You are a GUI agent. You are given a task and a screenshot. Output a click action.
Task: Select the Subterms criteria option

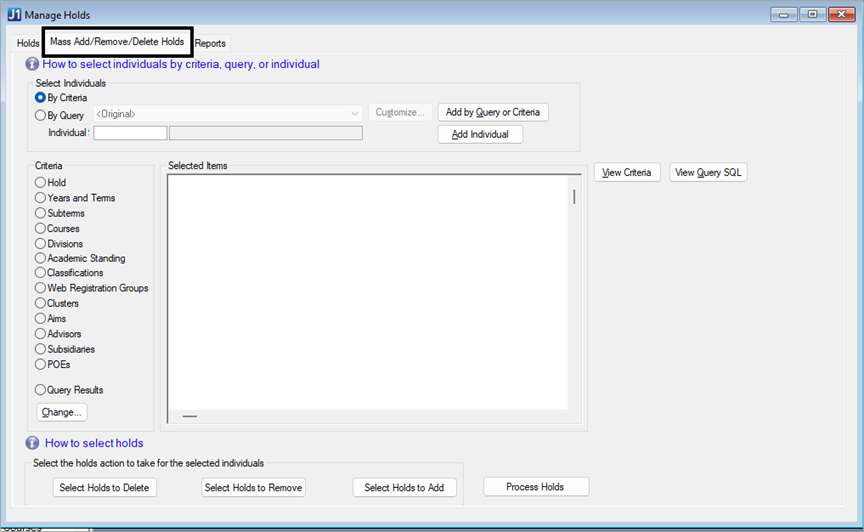pyautogui.click(x=40, y=213)
